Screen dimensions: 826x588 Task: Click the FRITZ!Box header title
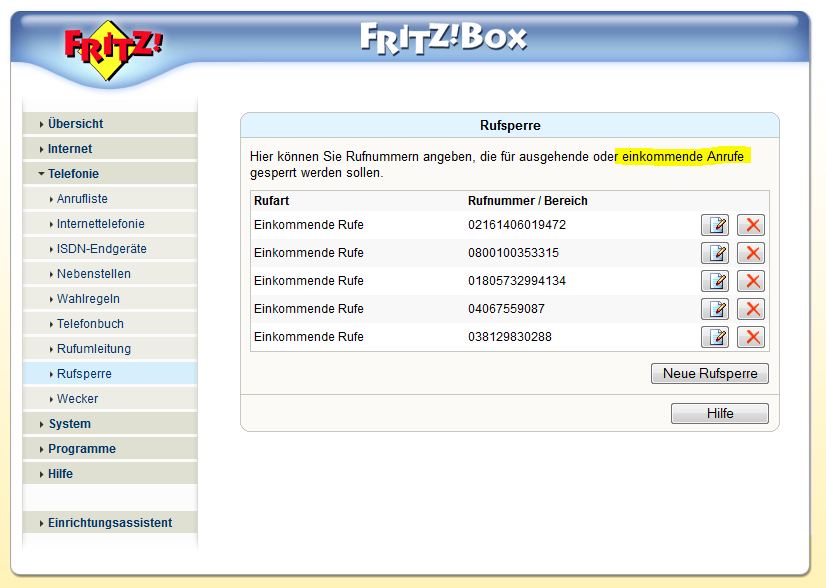click(444, 38)
